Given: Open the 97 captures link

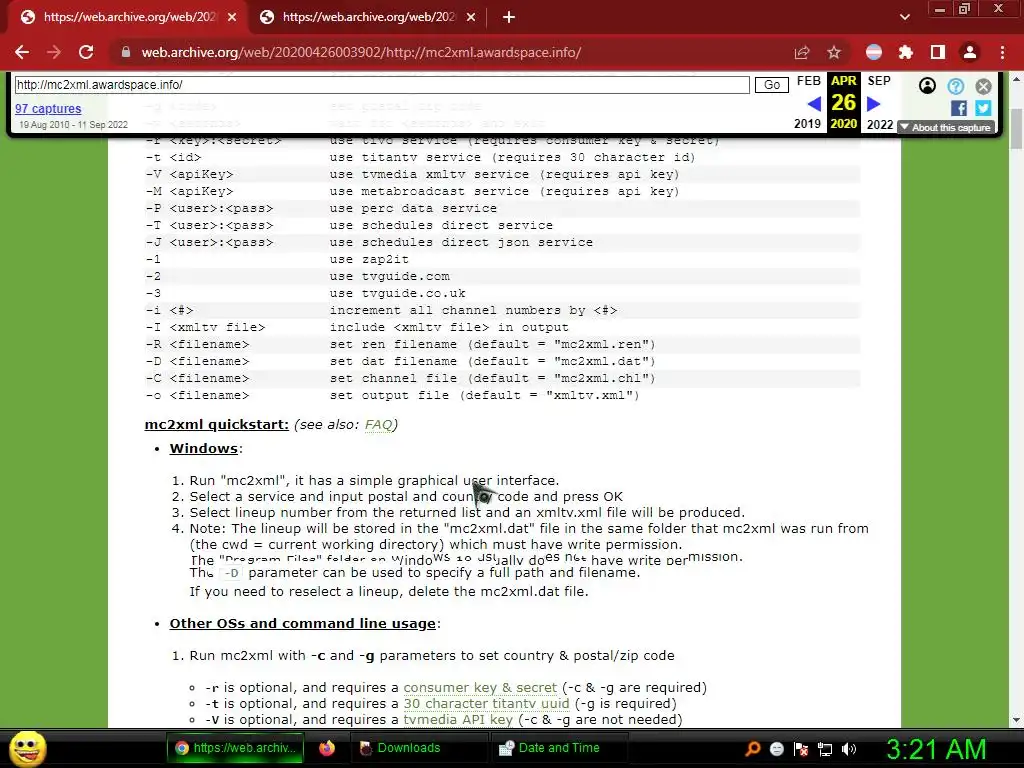Looking at the screenshot, I should click(x=48, y=108).
